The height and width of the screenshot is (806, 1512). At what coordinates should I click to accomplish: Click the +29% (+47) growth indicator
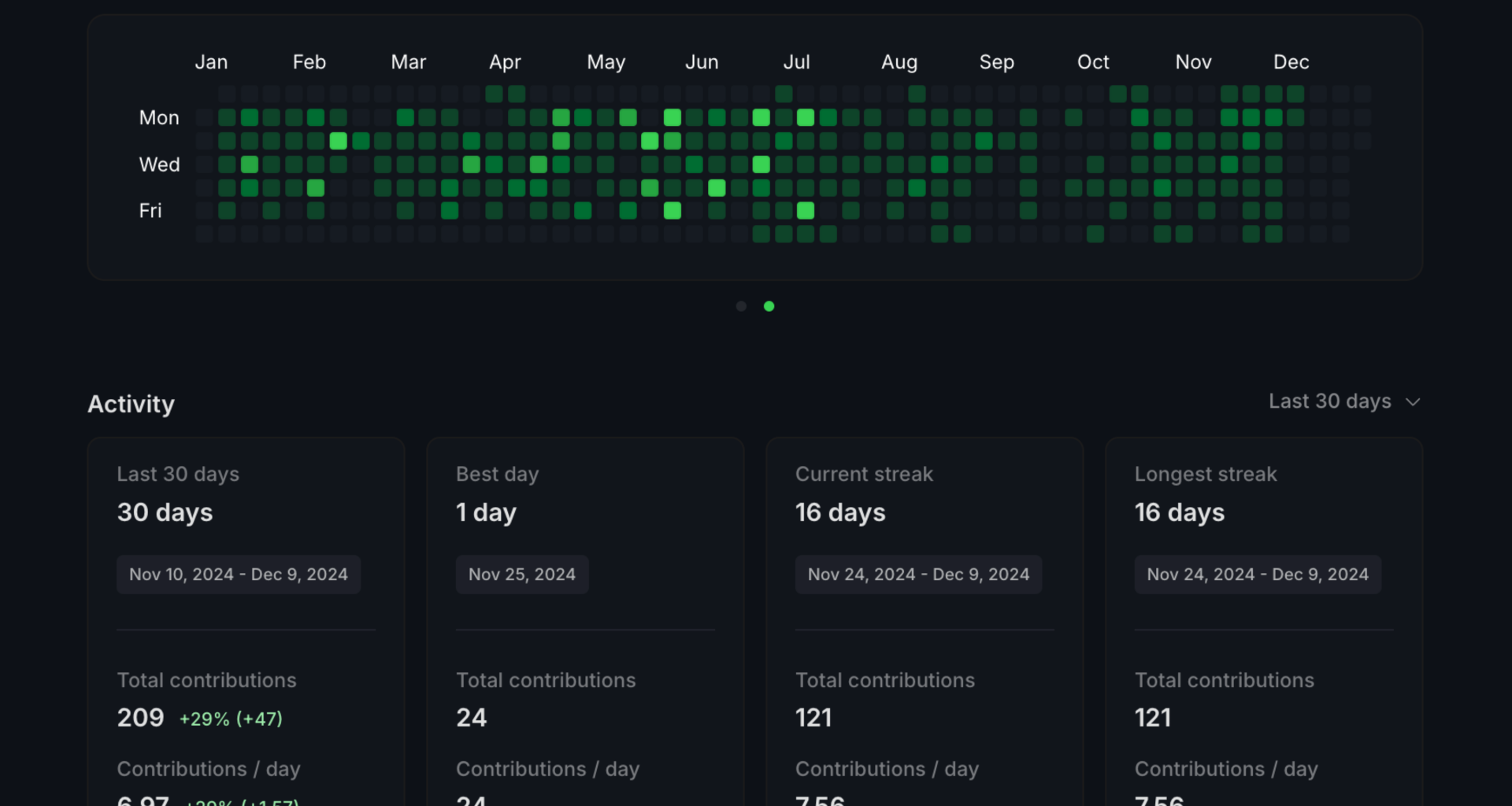pyautogui.click(x=231, y=719)
